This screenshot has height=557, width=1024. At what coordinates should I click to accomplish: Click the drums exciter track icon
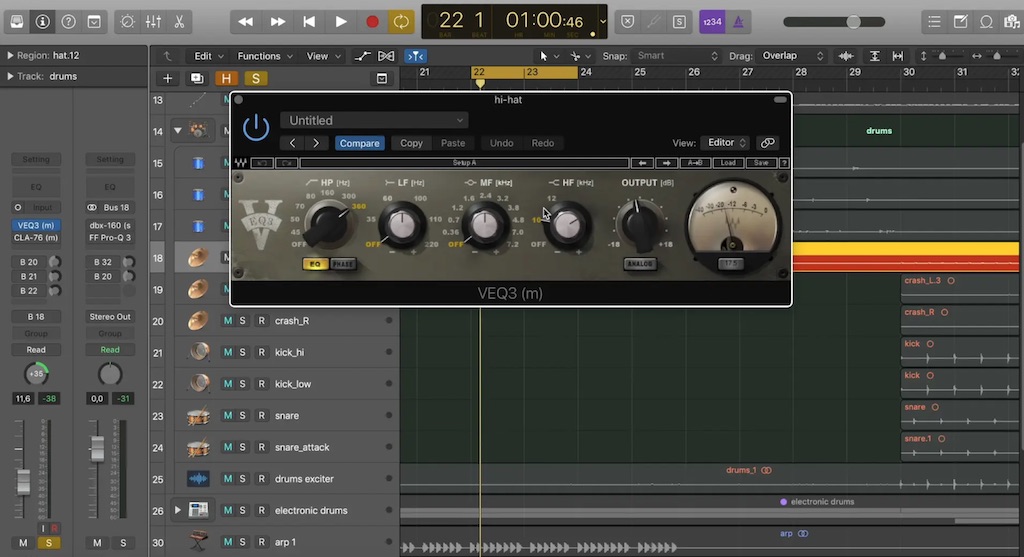pyautogui.click(x=198, y=479)
